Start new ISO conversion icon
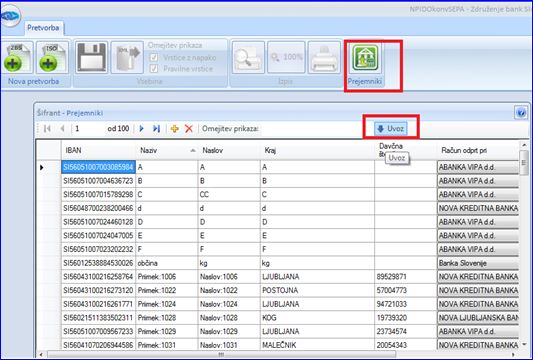Viewport: 533px width, 360px height. pos(52,57)
